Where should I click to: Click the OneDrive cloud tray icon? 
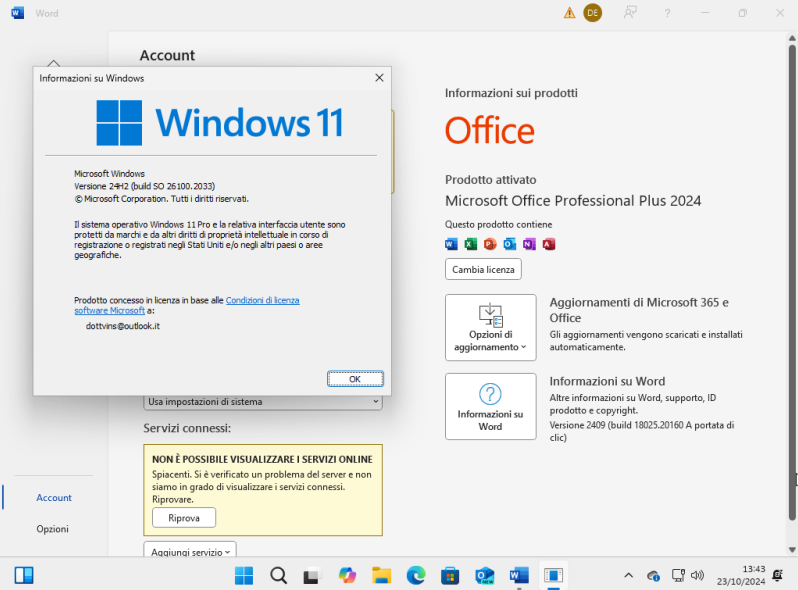pyautogui.click(x=653, y=576)
